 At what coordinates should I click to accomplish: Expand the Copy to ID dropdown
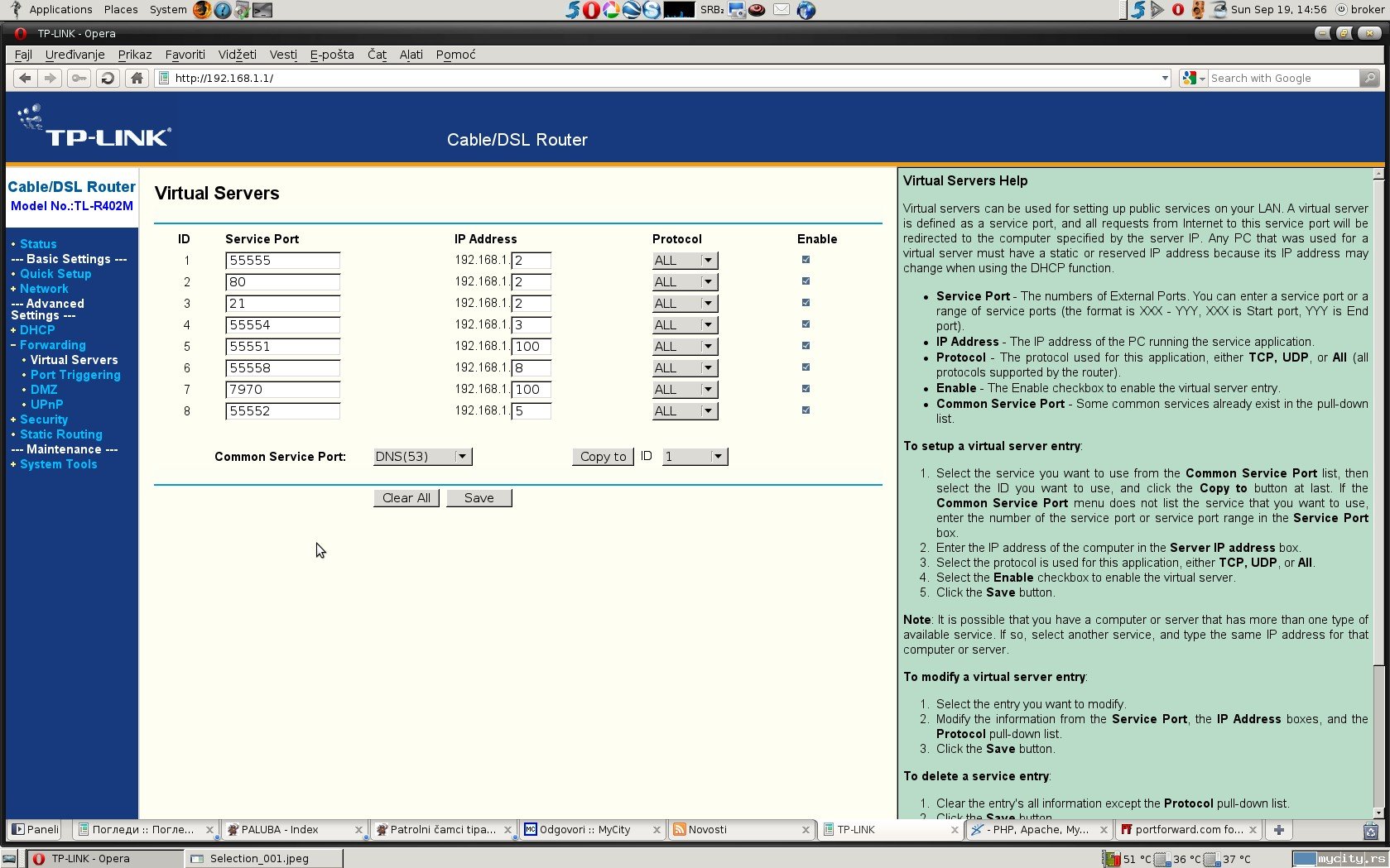pyautogui.click(x=695, y=457)
